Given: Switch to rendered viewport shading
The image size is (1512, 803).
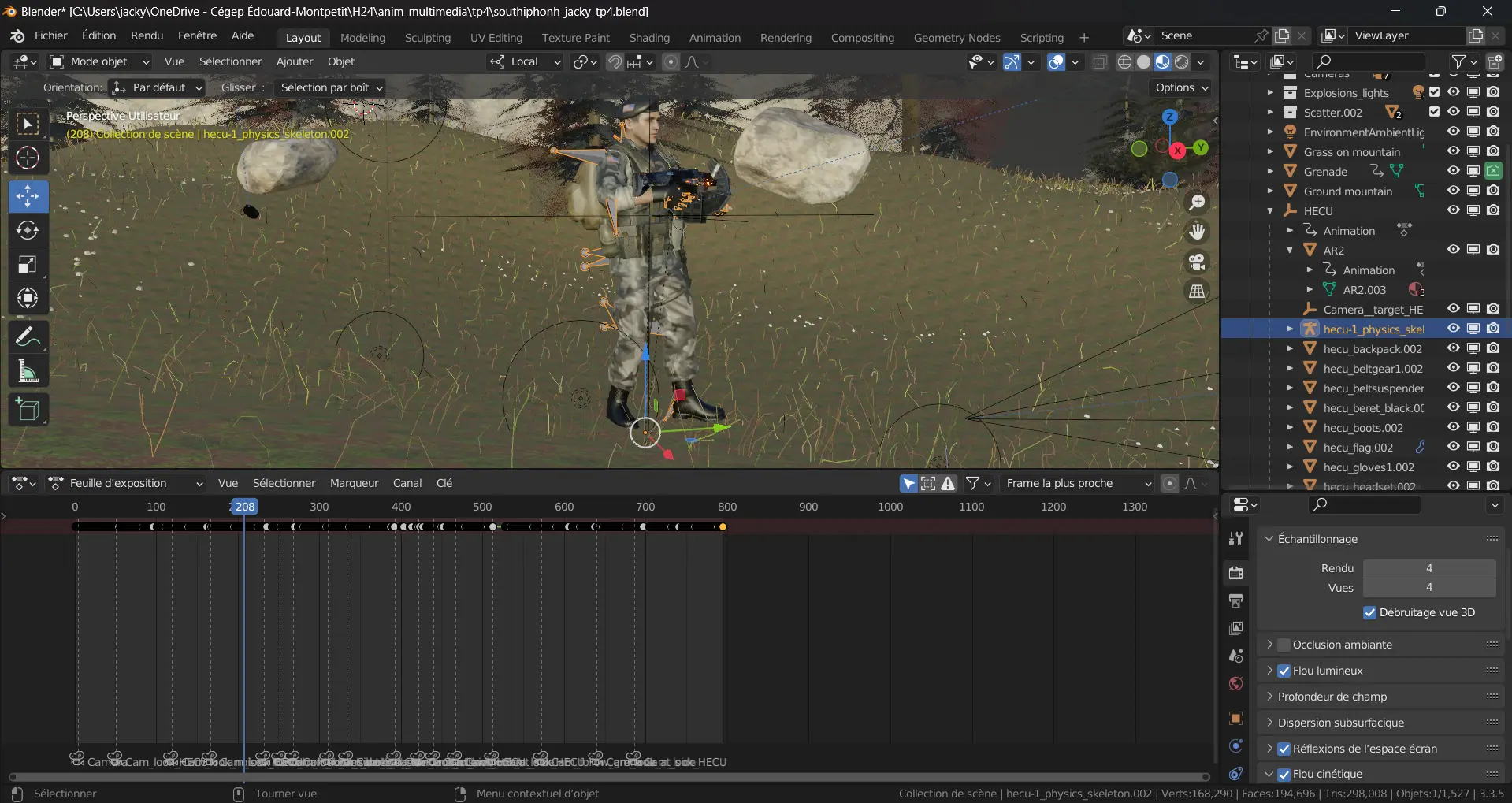Looking at the screenshot, I should (x=1182, y=61).
